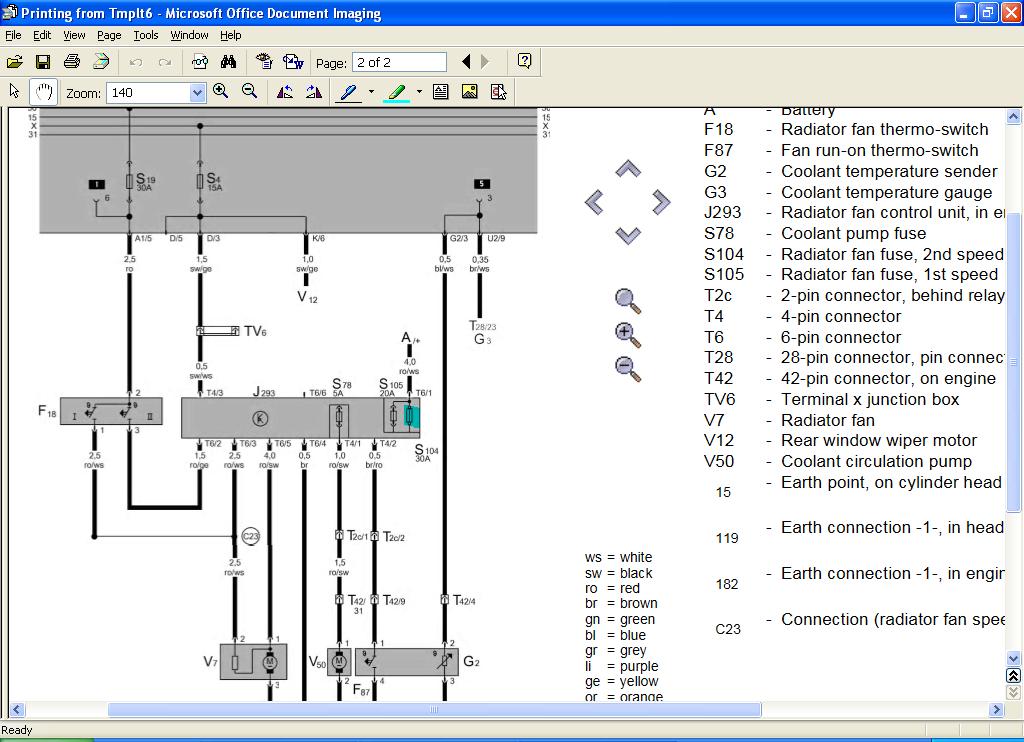Activate the Select arrow tool
Viewport: 1024px width, 742px height.
(x=15, y=92)
